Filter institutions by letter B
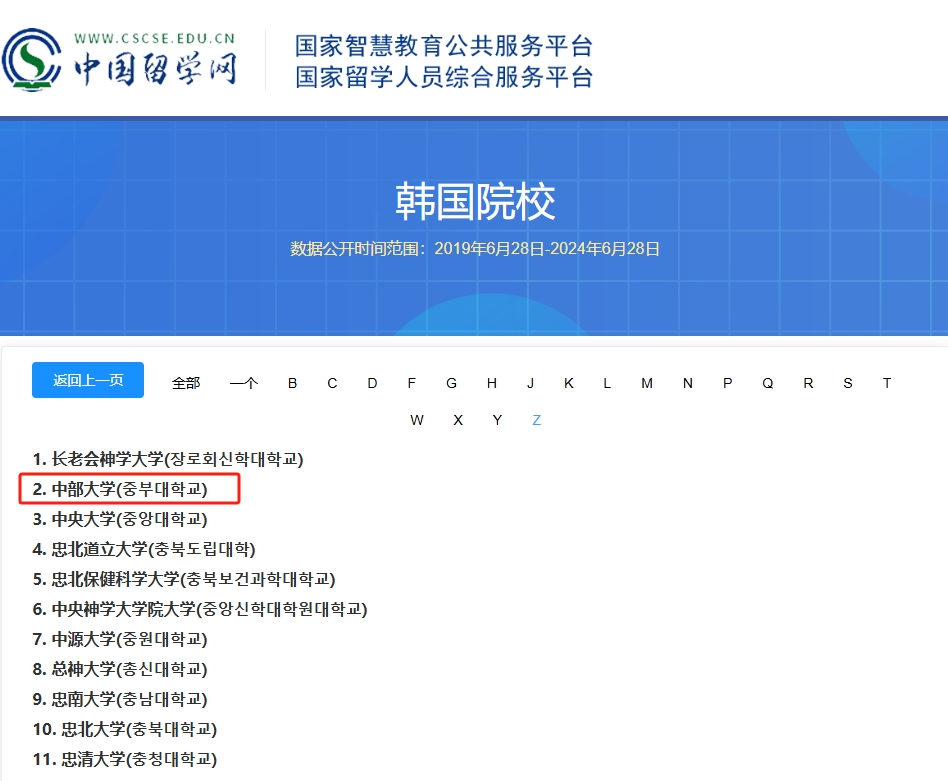 pyautogui.click(x=293, y=383)
